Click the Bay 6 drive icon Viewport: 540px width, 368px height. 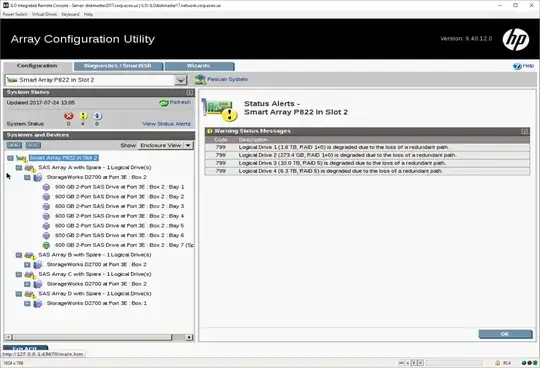point(46,235)
